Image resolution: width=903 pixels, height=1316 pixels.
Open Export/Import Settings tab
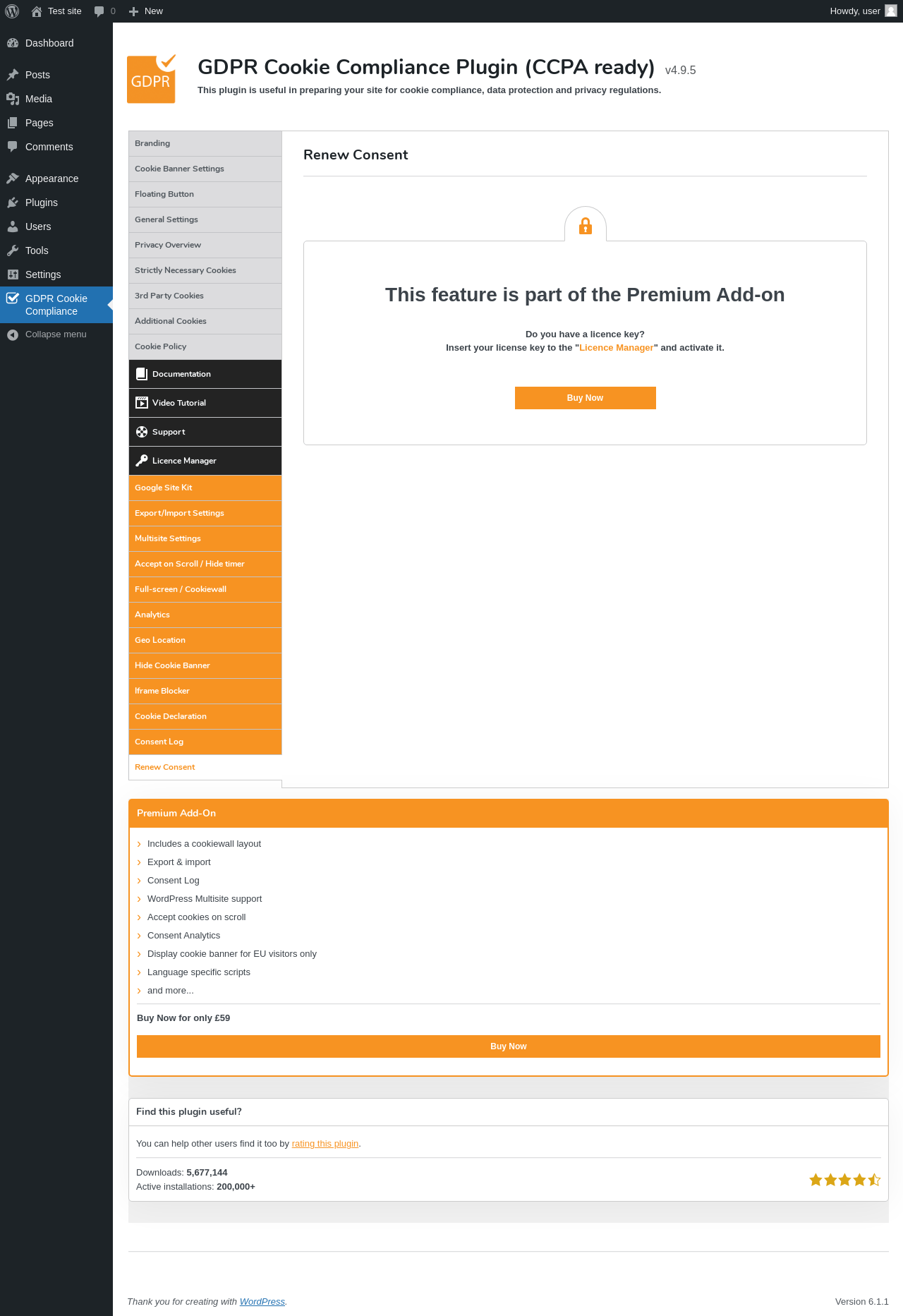click(x=205, y=513)
